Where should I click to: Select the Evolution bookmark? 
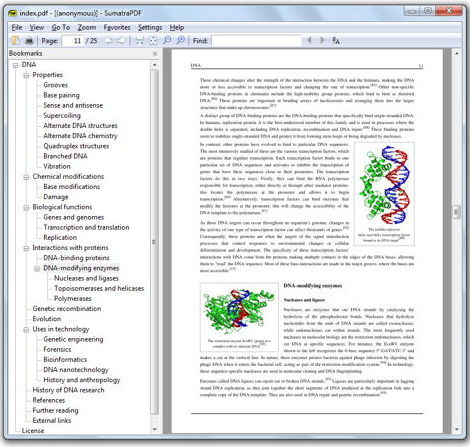(x=47, y=319)
